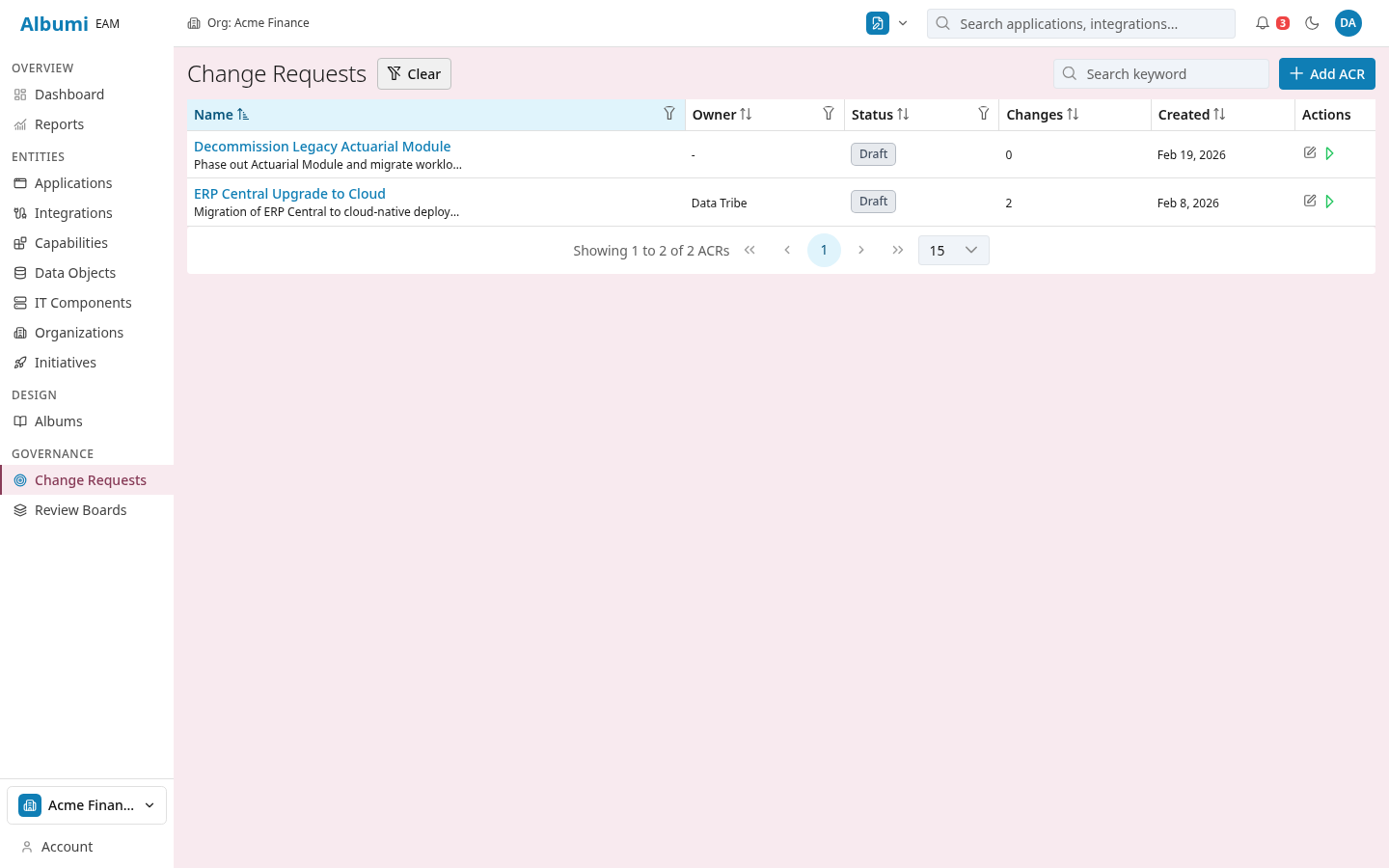The height and width of the screenshot is (868, 1389).
Task: Expand the dropdown next to the blue document icon
Action: tap(903, 23)
